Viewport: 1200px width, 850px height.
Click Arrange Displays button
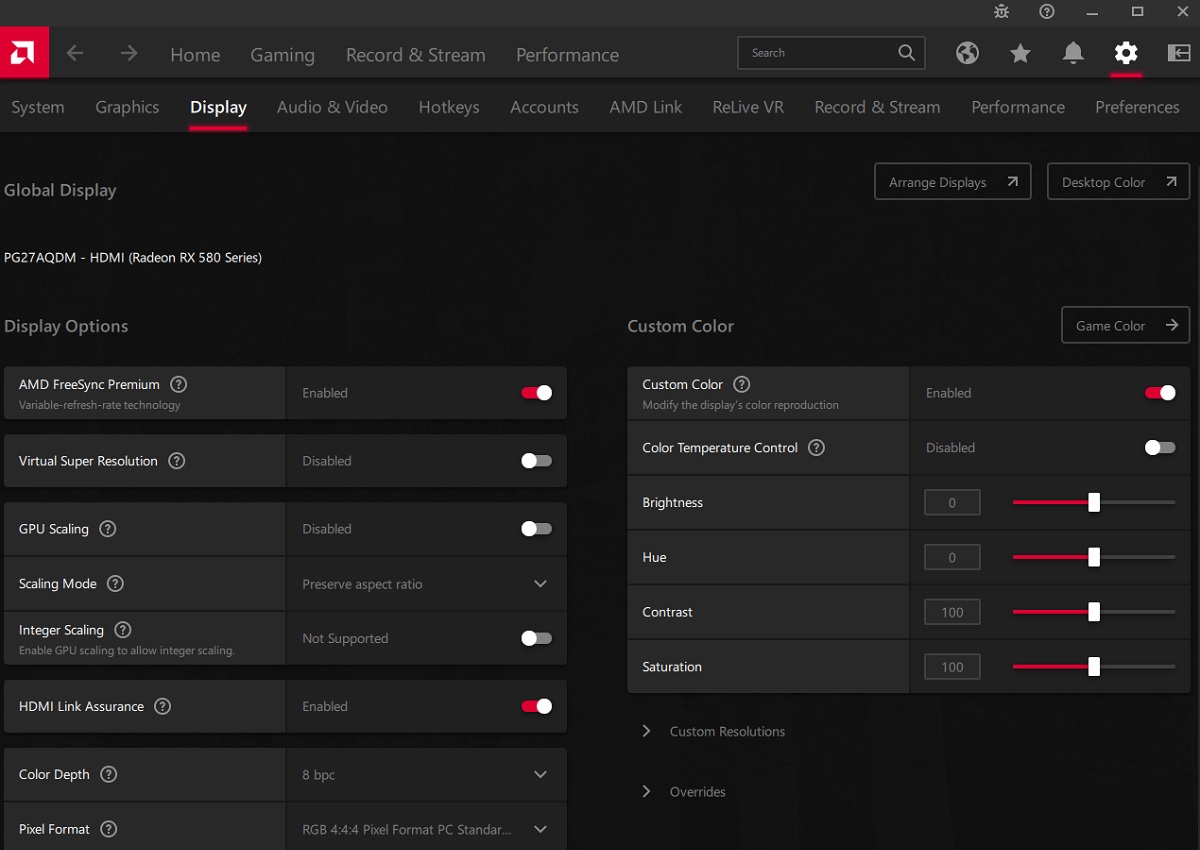(952, 182)
